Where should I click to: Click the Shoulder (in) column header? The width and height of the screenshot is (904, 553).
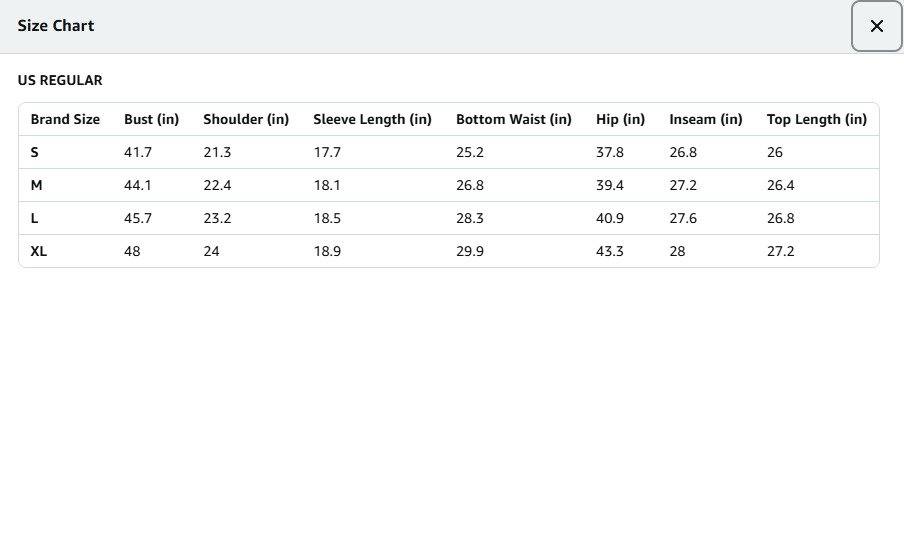pos(246,119)
